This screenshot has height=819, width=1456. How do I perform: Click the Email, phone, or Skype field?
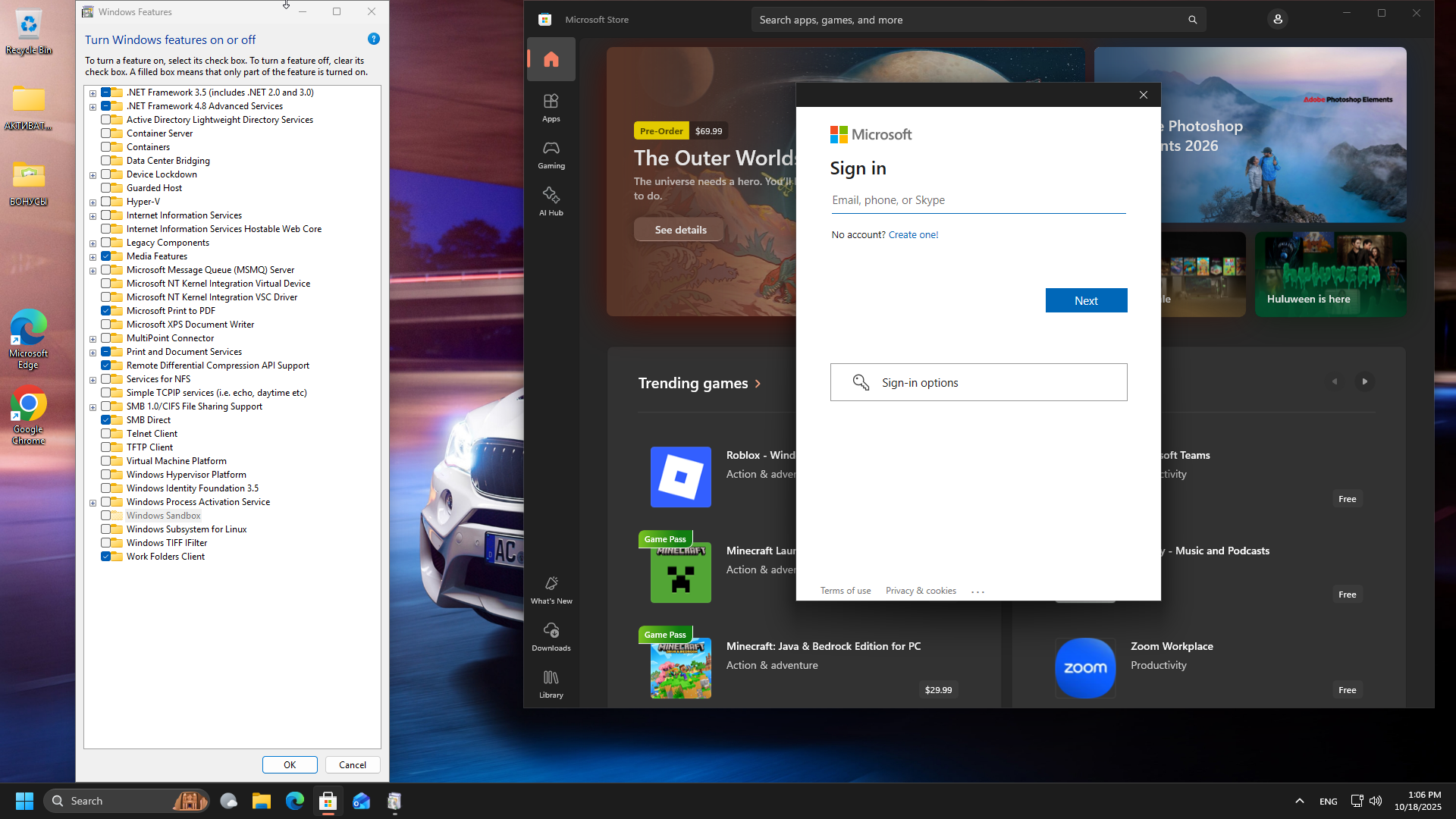click(x=978, y=200)
